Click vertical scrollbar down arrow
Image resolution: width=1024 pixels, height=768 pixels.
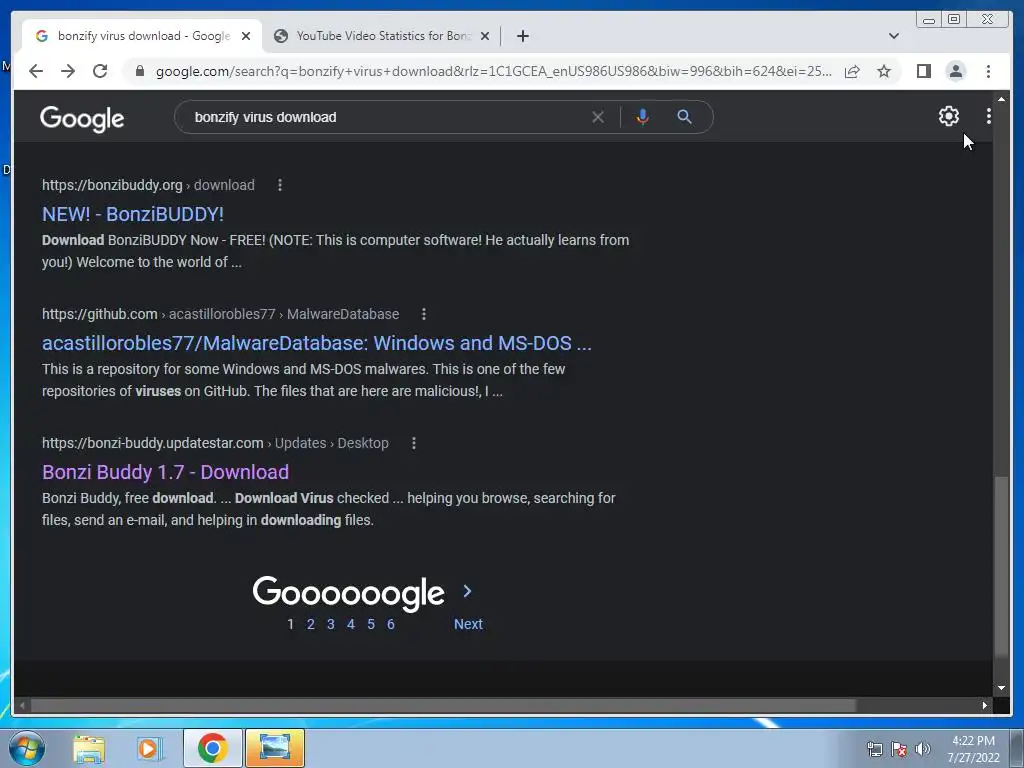[1001, 688]
